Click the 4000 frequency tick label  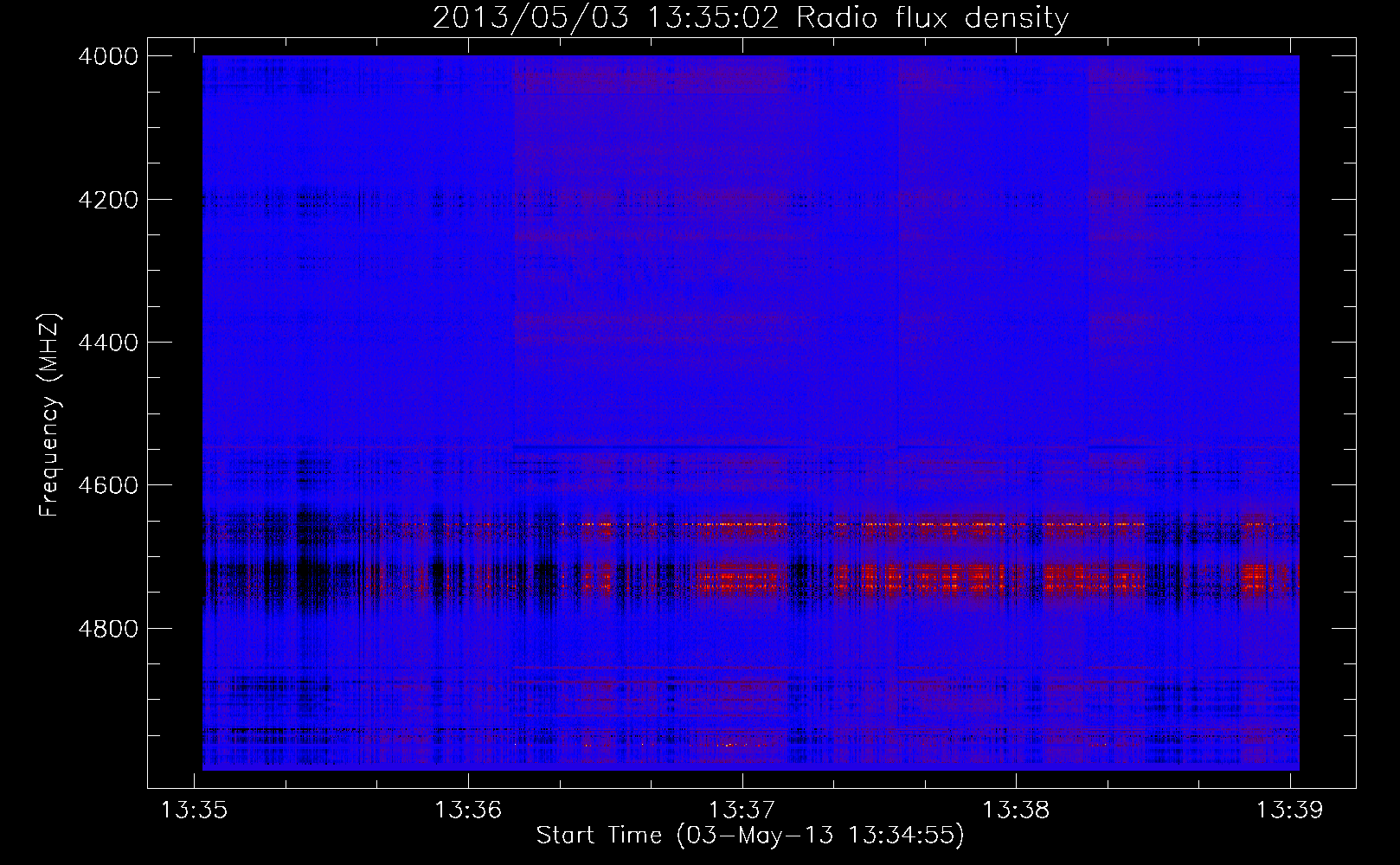coord(108,56)
